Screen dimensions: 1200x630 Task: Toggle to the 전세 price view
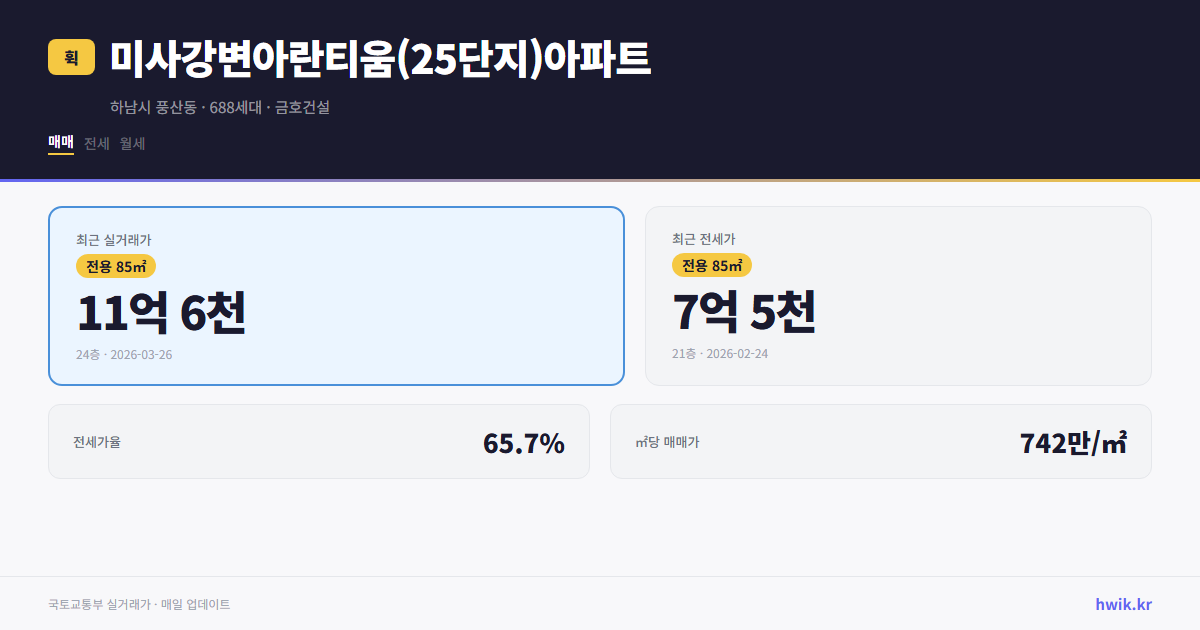[95, 143]
